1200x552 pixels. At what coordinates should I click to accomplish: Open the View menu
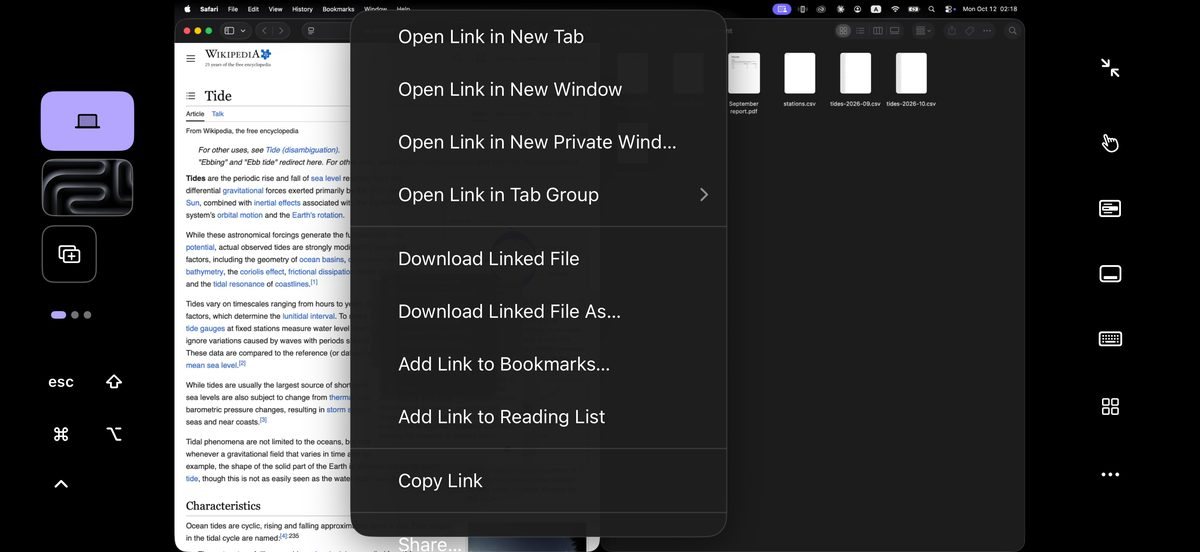[276, 9]
